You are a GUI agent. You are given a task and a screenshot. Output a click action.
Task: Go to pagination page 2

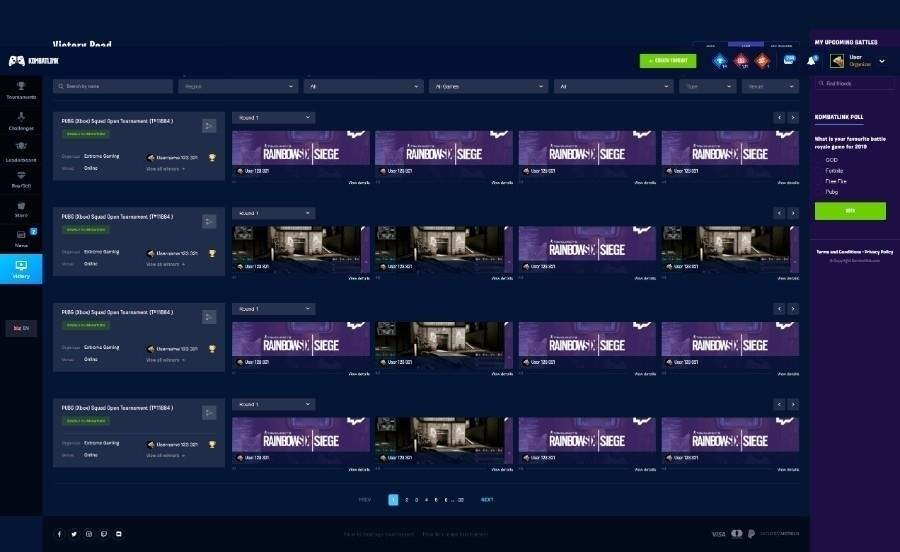(406, 500)
